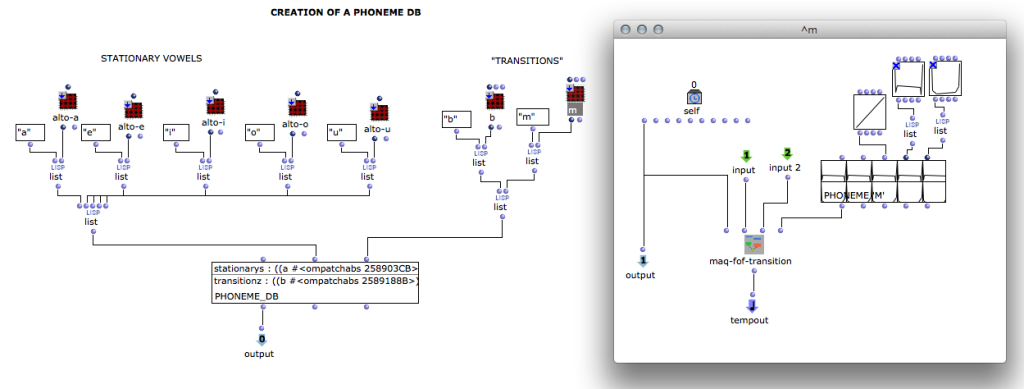
Task: Click the ^m window title bar
Action: 810,29
